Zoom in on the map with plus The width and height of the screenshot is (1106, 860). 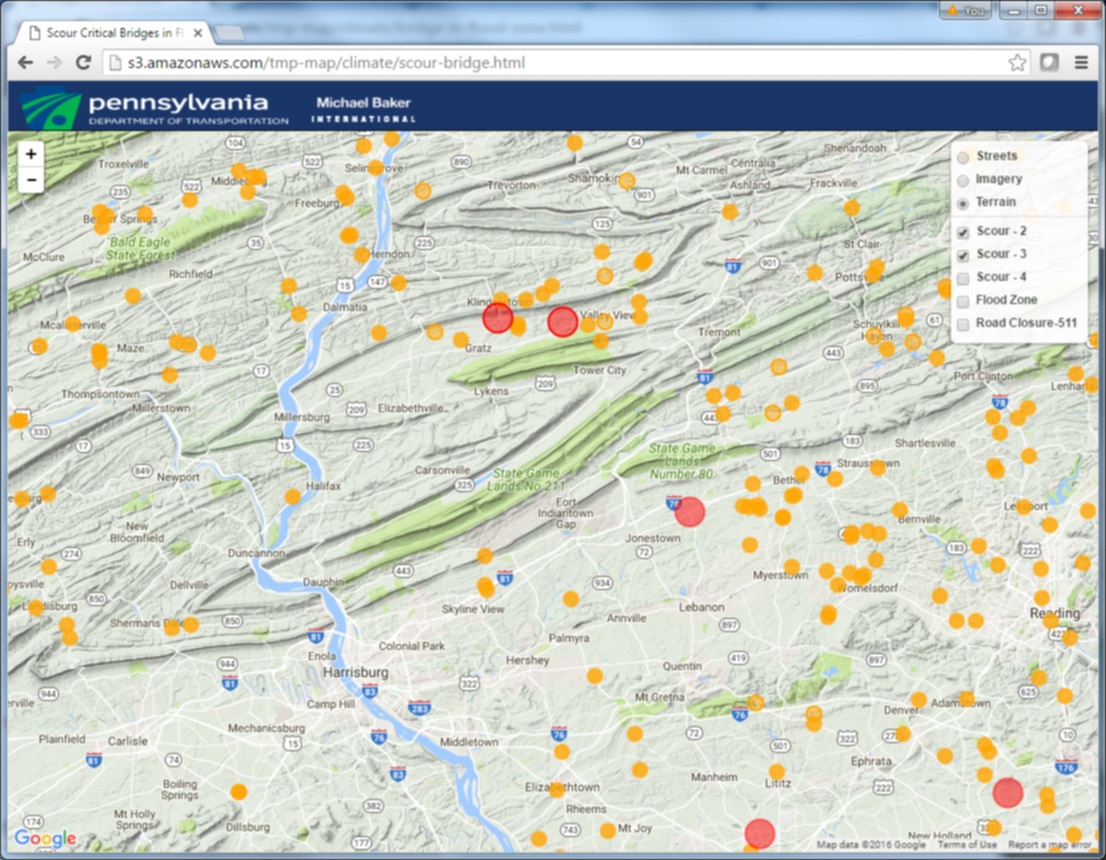pyautogui.click(x=31, y=154)
